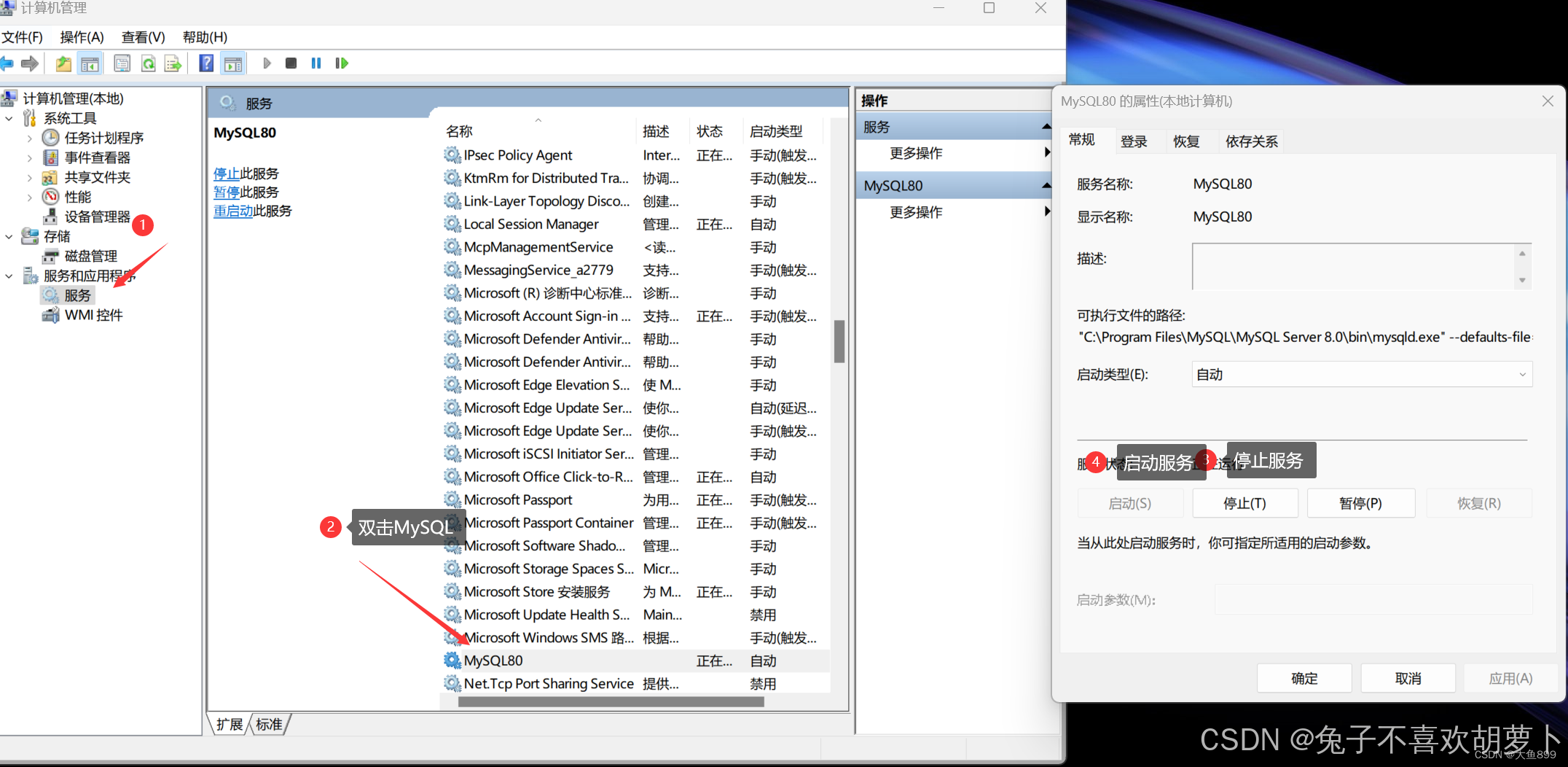1568x767 pixels.
Task: Select the WMI 控件 icon in tree
Action: (x=50, y=315)
